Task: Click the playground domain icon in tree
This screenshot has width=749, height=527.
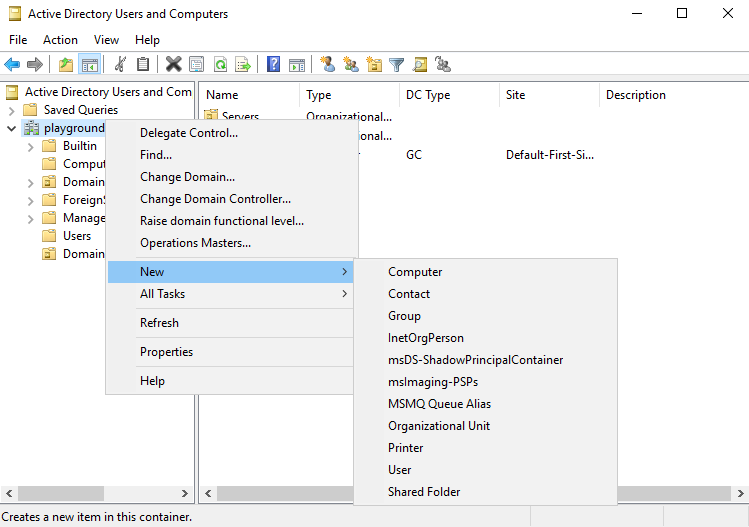Action: tap(32, 128)
